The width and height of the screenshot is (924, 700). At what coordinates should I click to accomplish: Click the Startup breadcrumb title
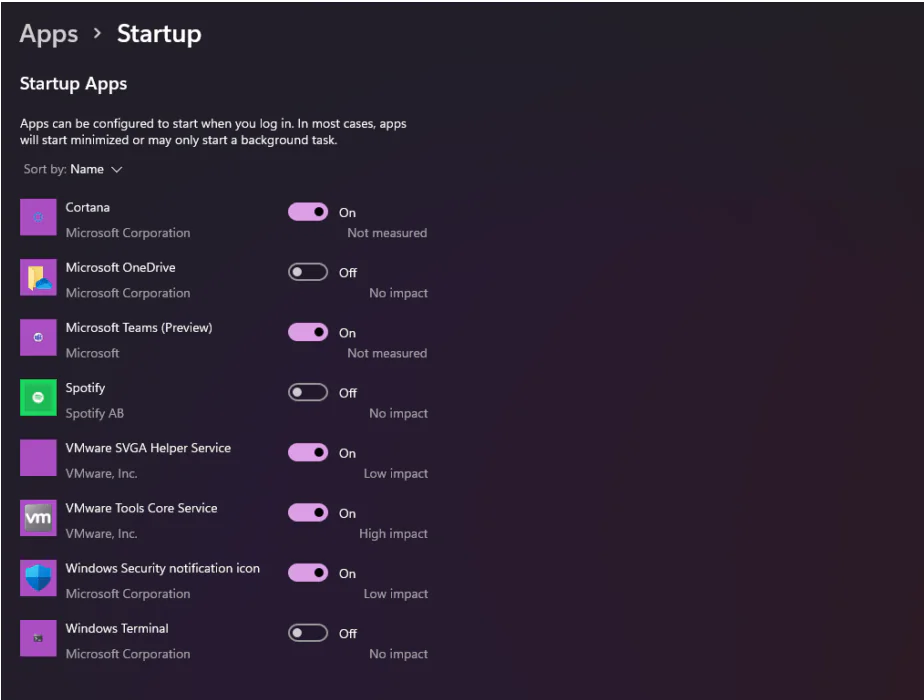coord(159,33)
